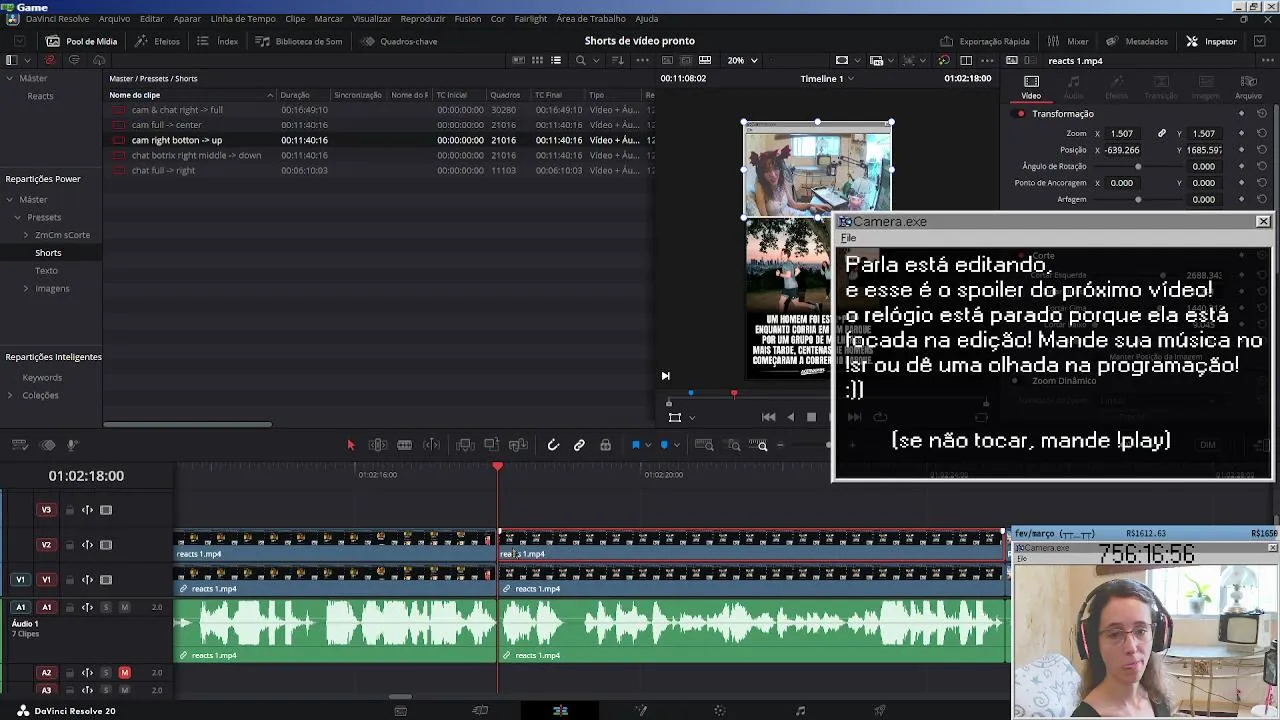Click media pool search icon
The width and height of the screenshot is (1280, 720).
(580, 60)
